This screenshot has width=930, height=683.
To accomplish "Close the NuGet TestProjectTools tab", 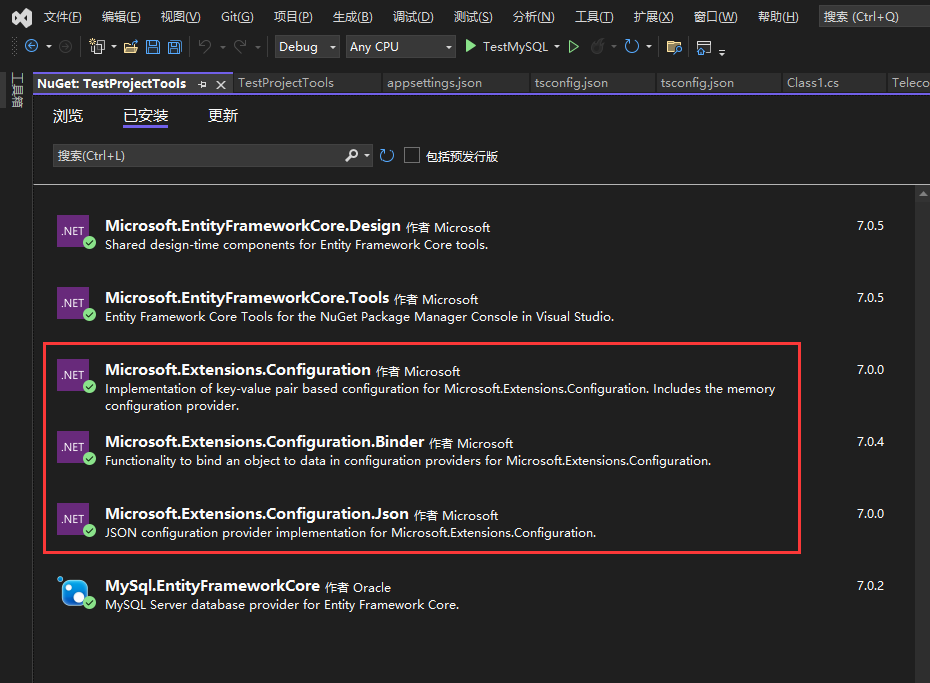I will (221, 84).
